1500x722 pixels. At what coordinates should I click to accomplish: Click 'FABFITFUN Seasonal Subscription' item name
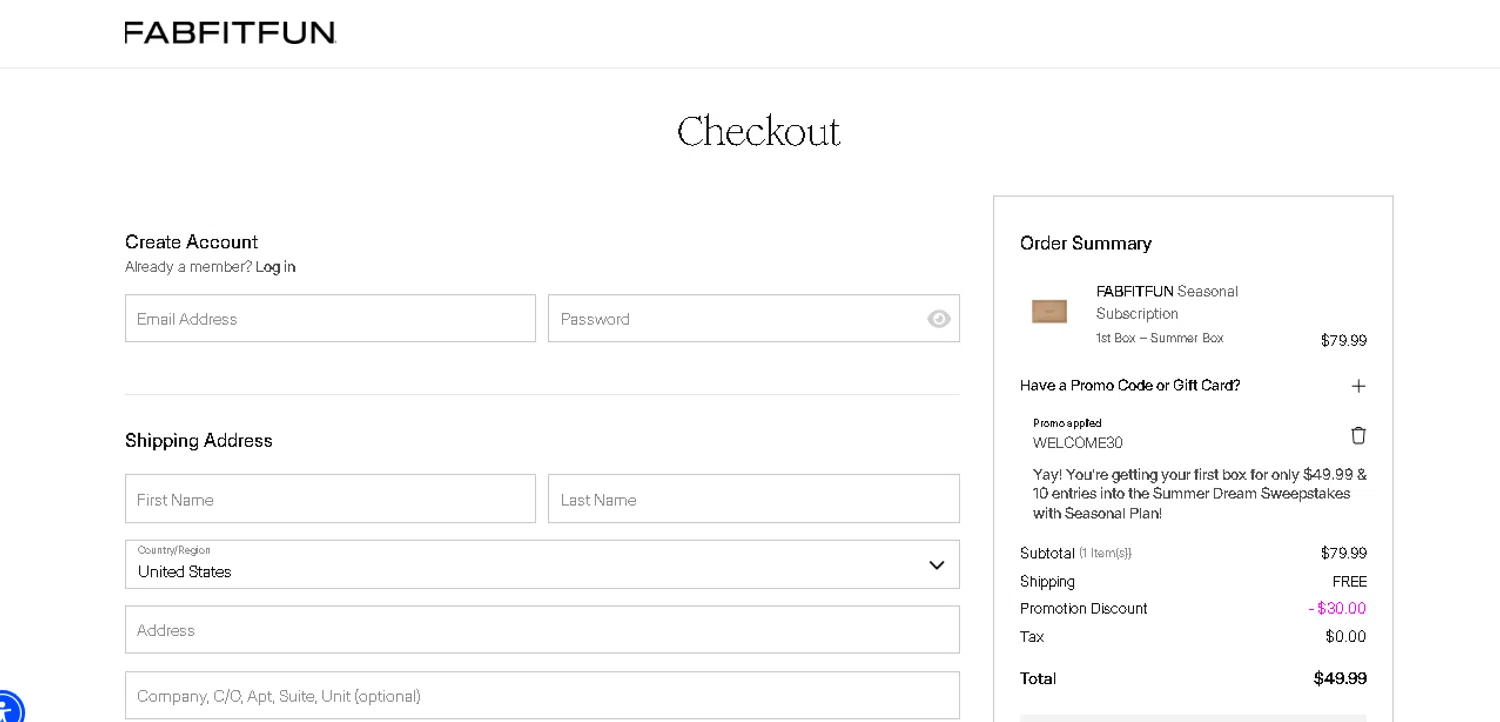click(1167, 302)
